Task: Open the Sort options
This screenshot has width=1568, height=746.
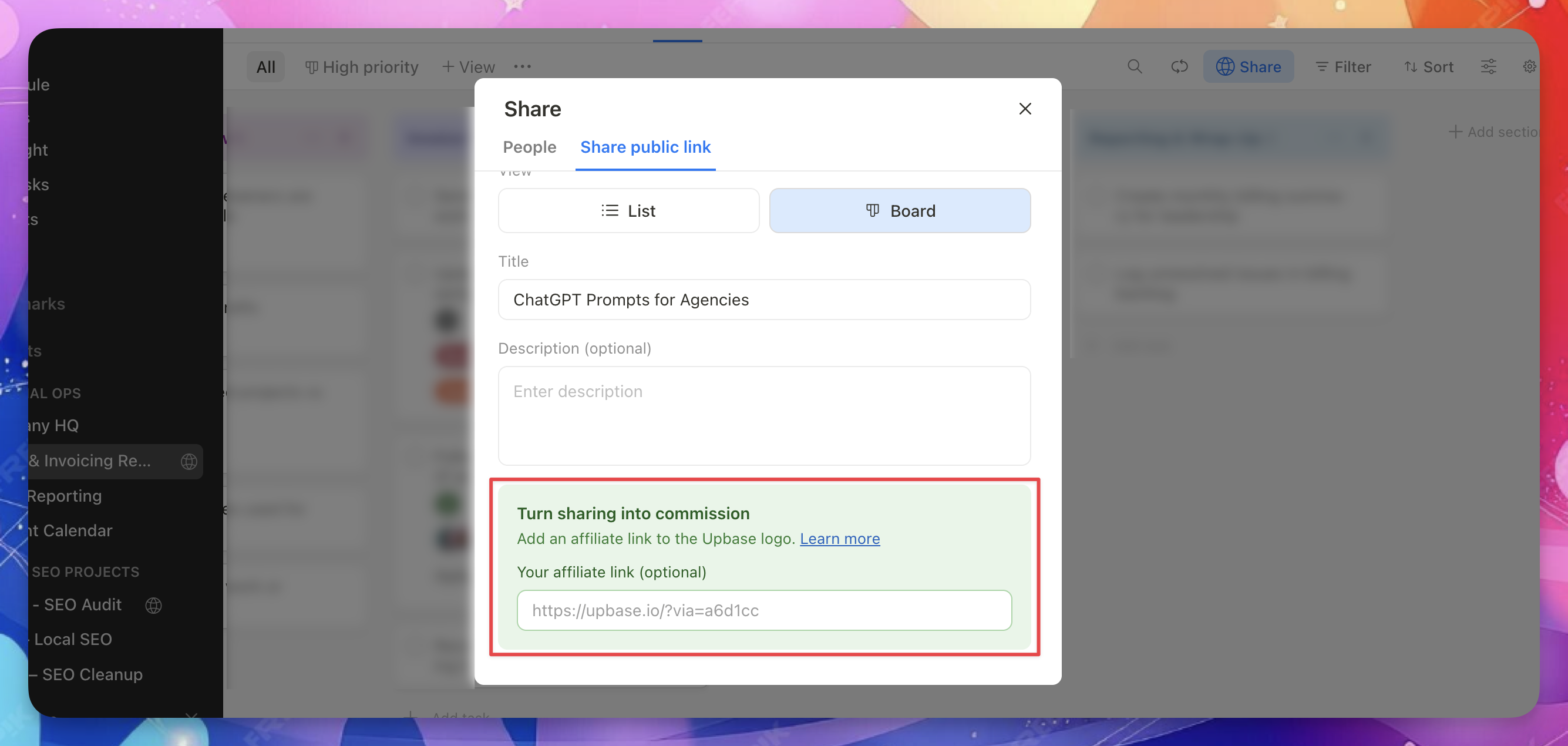Action: tap(1429, 66)
